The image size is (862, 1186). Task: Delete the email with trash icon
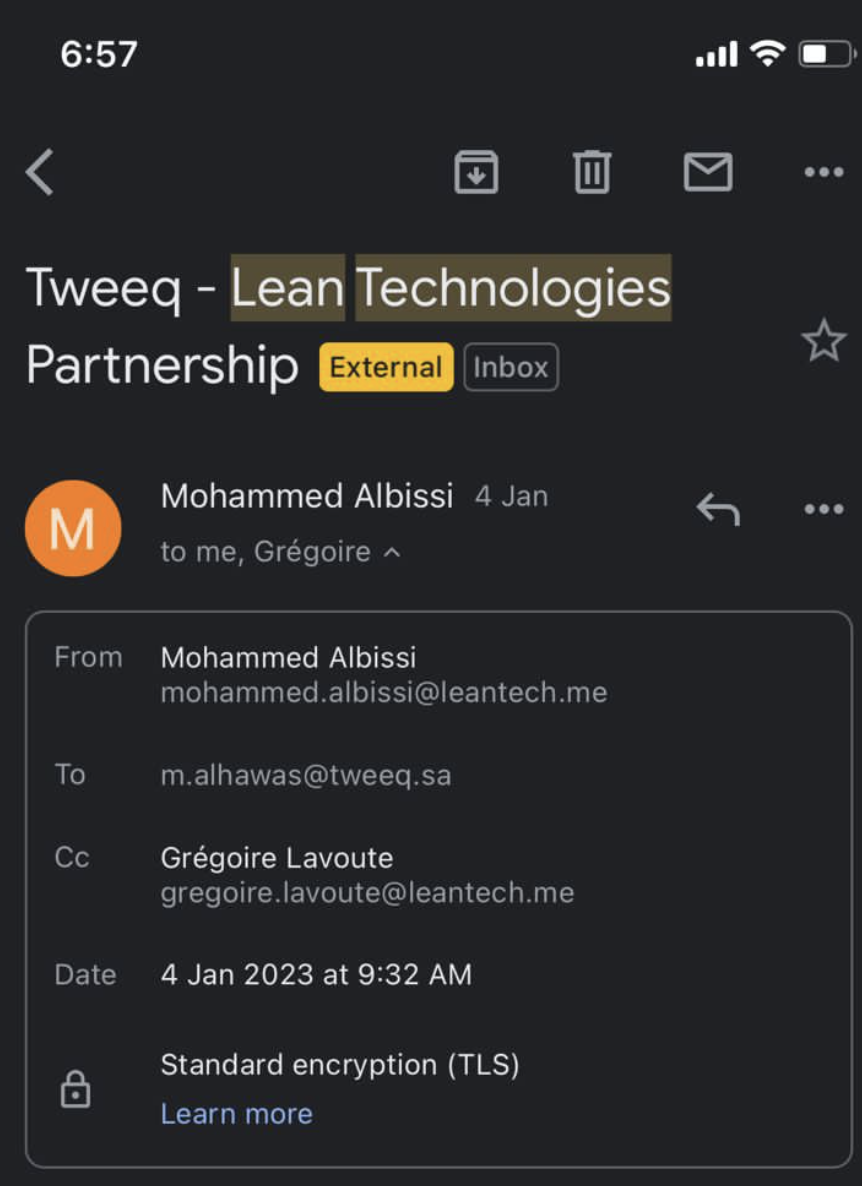coord(592,172)
